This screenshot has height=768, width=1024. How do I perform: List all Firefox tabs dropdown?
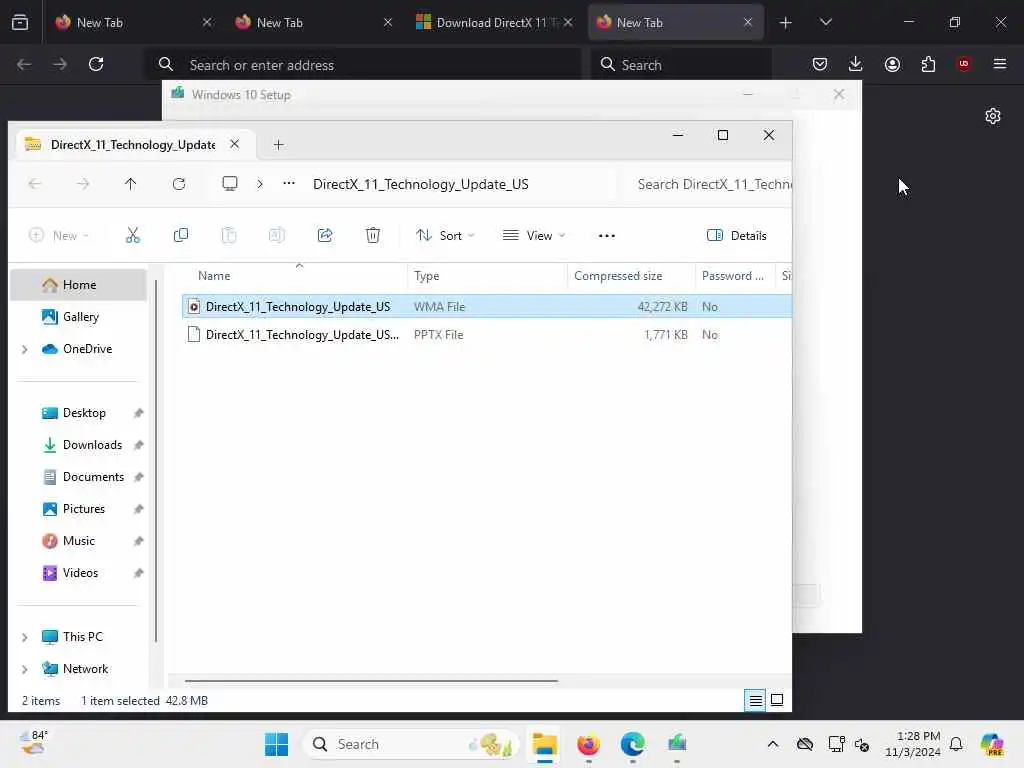(825, 22)
